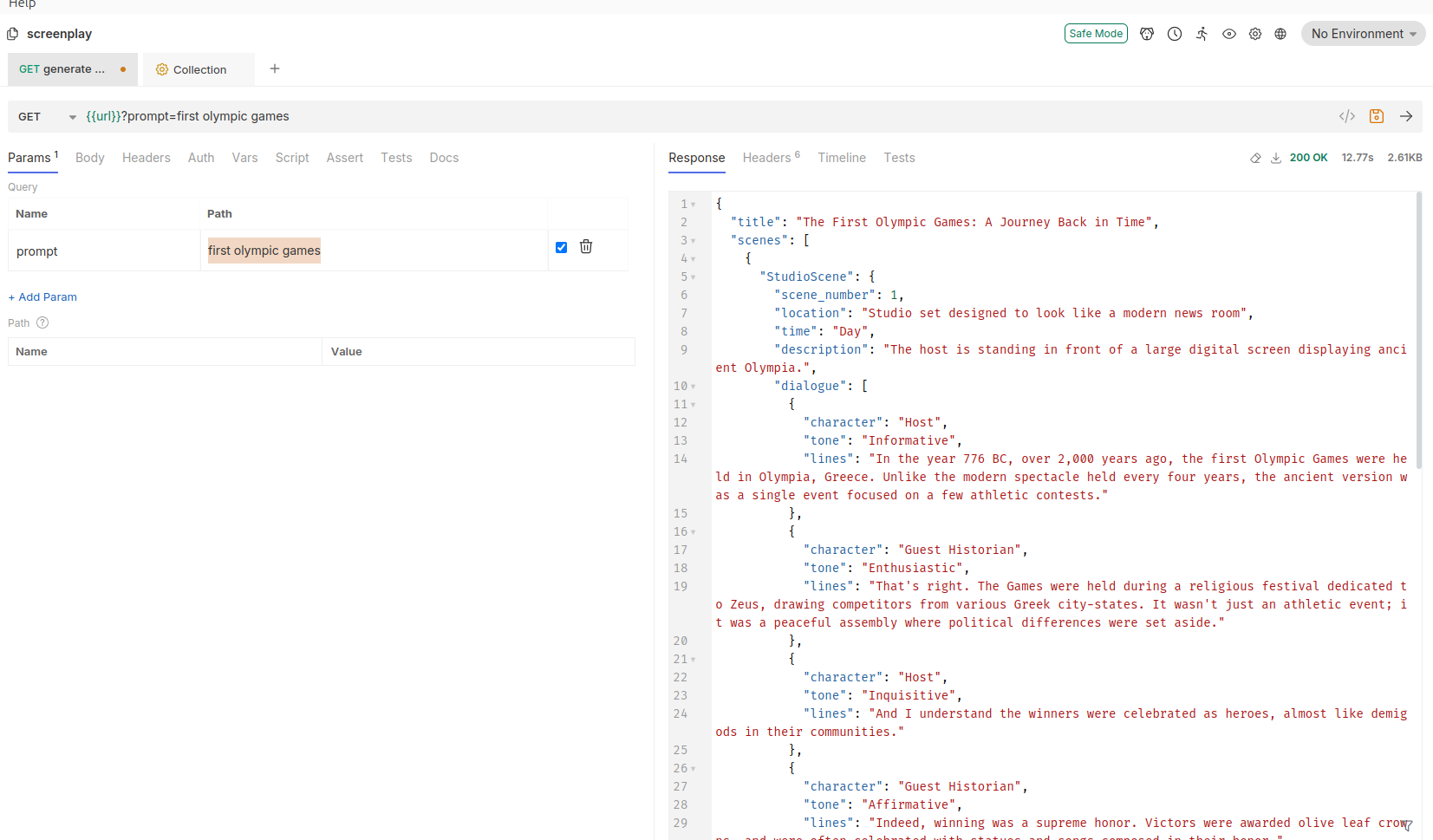This screenshot has height=840, width=1433.
Task: Fold the dialogue entry at line 16
Action: [x=694, y=532]
